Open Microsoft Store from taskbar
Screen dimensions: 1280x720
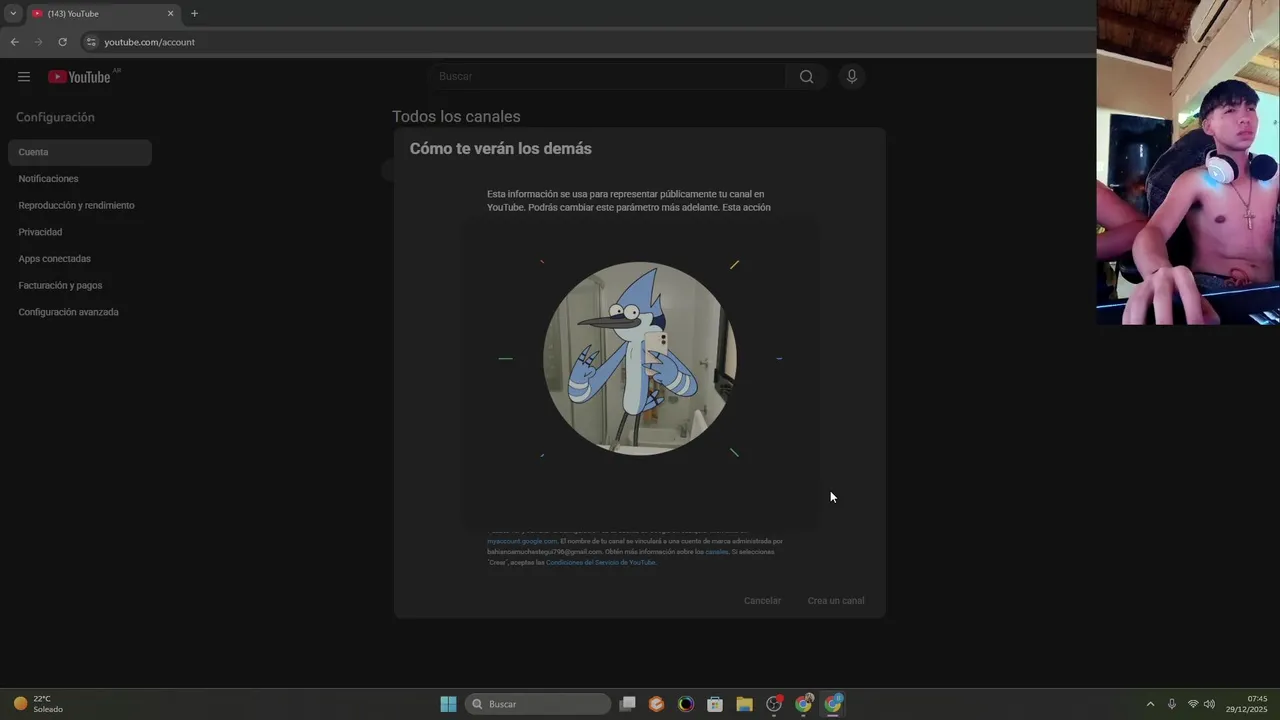point(715,704)
